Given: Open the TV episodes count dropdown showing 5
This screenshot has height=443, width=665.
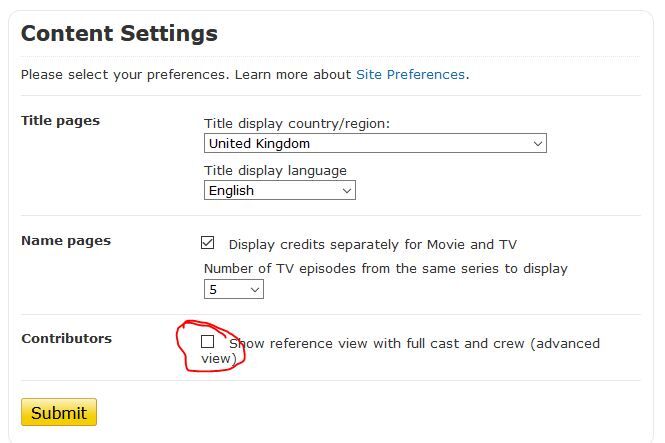Looking at the screenshot, I should click(x=233, y=289).
